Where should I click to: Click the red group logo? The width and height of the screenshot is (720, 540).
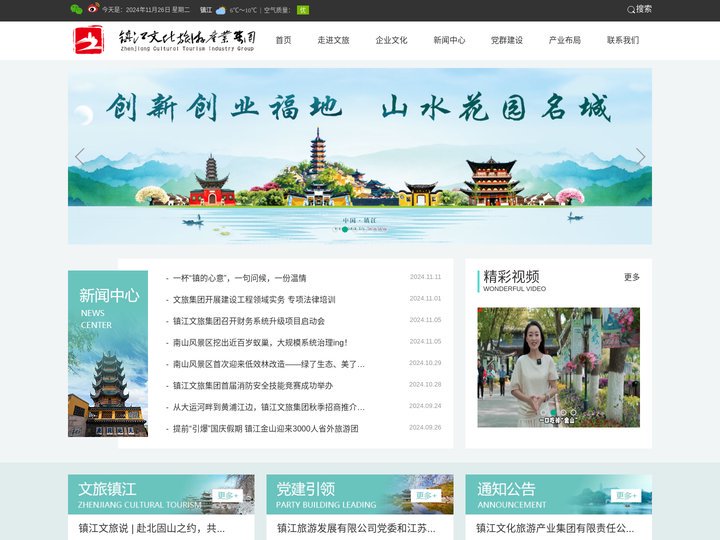pos(89,39)
